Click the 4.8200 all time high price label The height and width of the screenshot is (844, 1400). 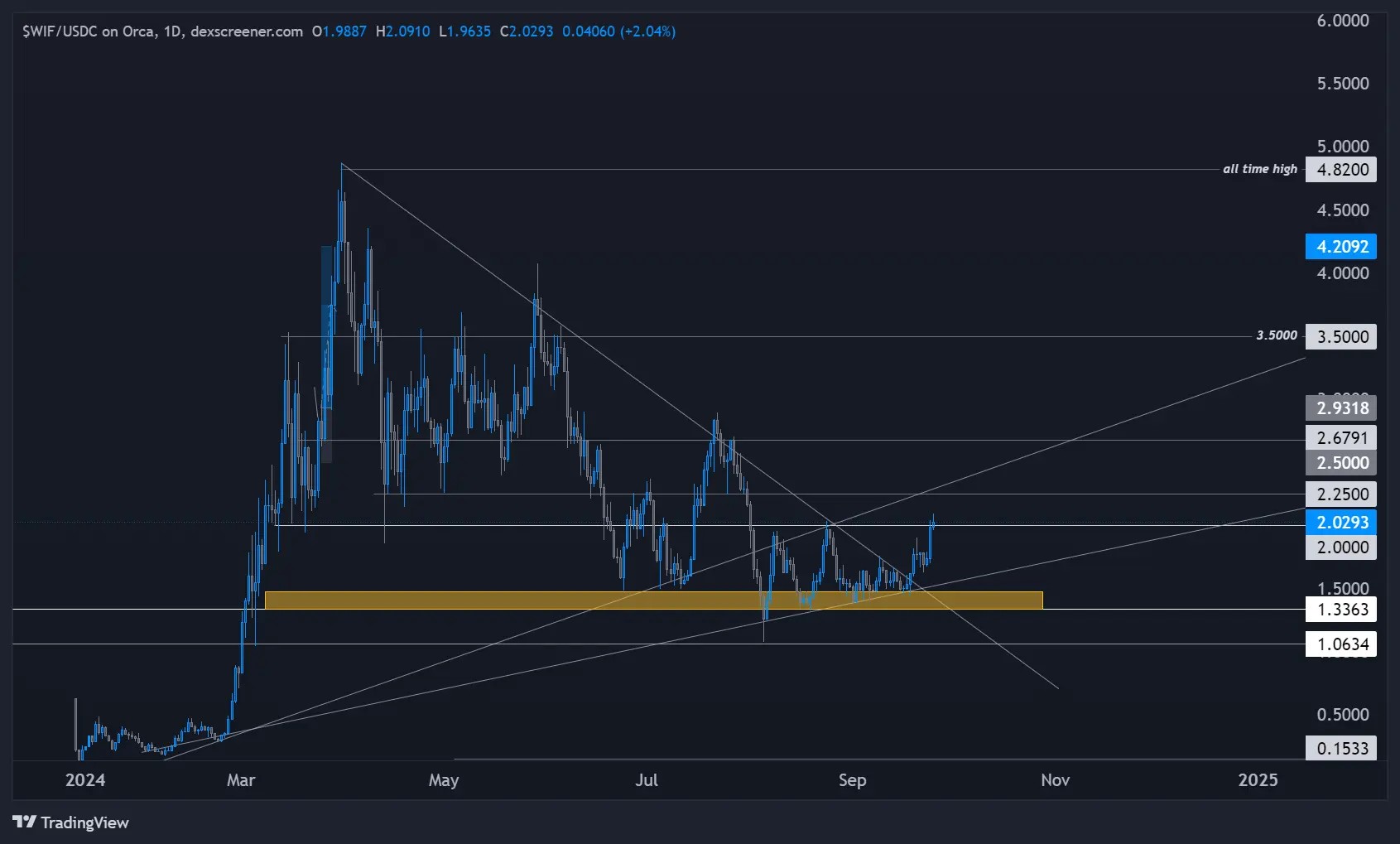tap(1341, 169)
